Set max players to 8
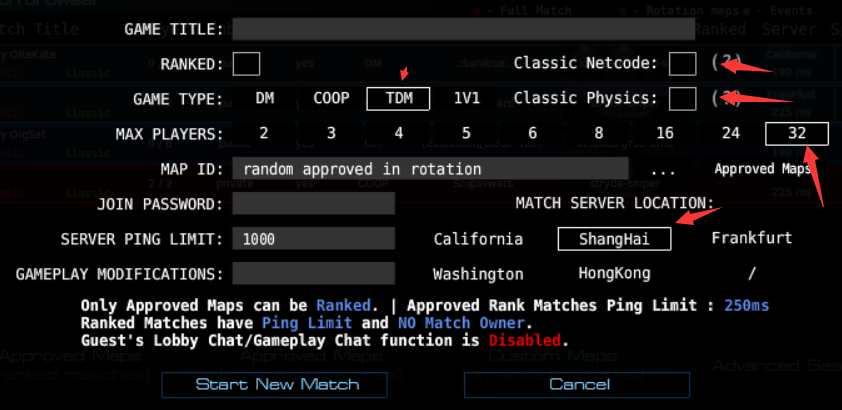The image size is (842, 410). [x=598, y=133]
